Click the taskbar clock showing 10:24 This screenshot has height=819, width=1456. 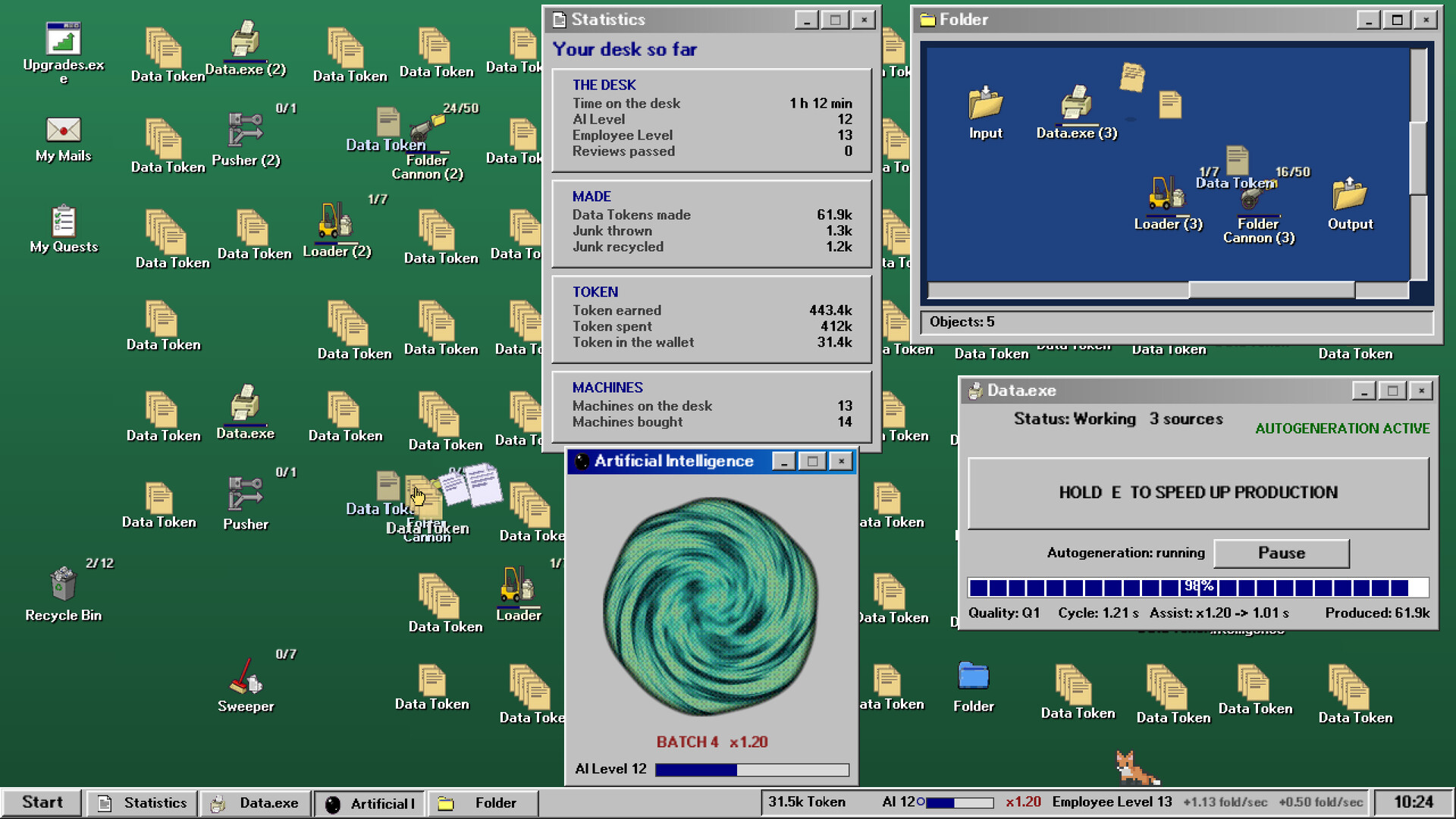pos(1413,802)
